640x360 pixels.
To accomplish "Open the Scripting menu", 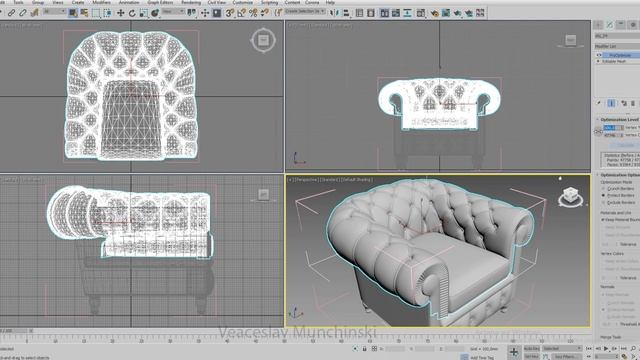I will [x=269, y=2].
